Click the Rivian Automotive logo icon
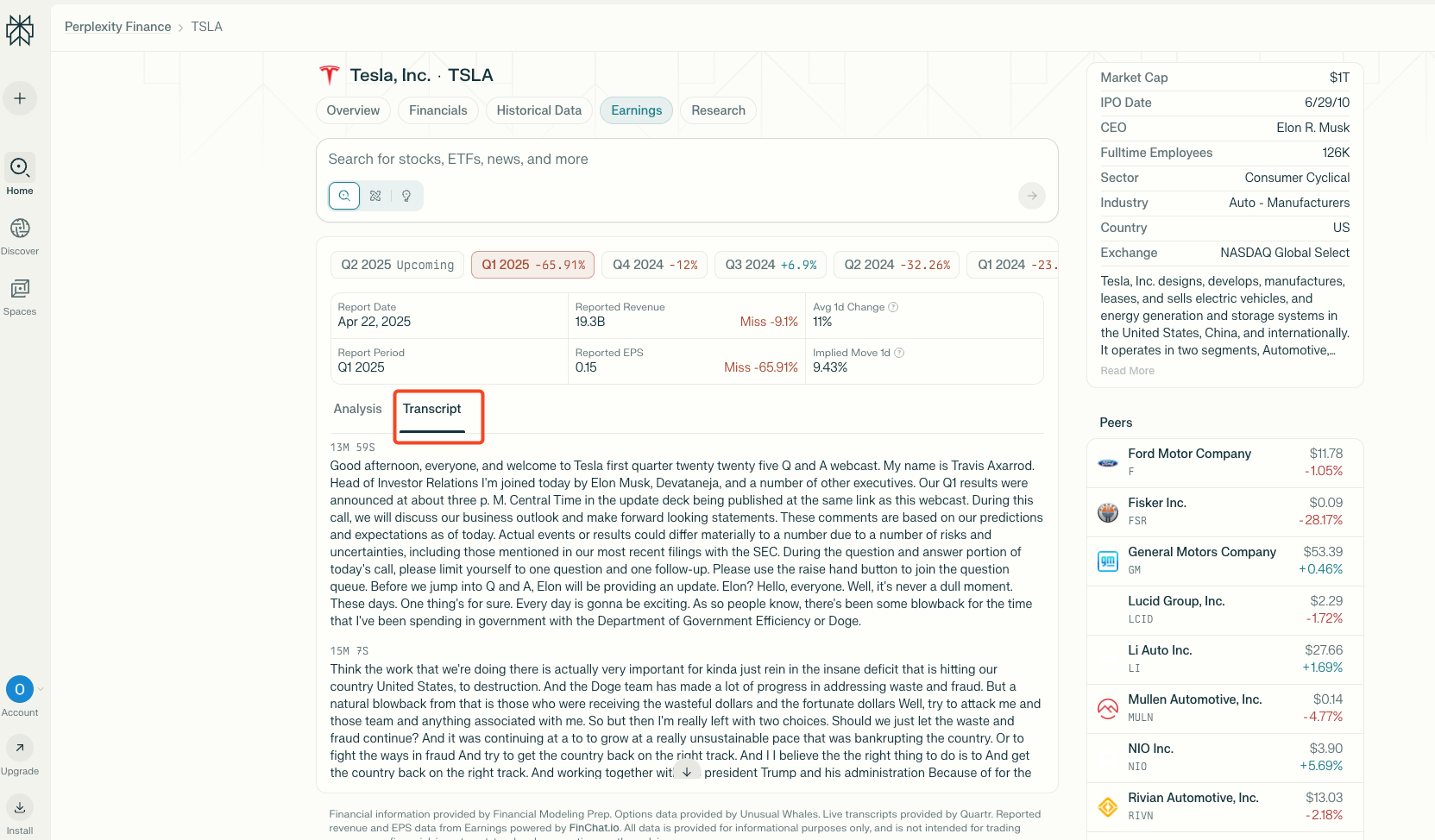 pos(1108,807)
